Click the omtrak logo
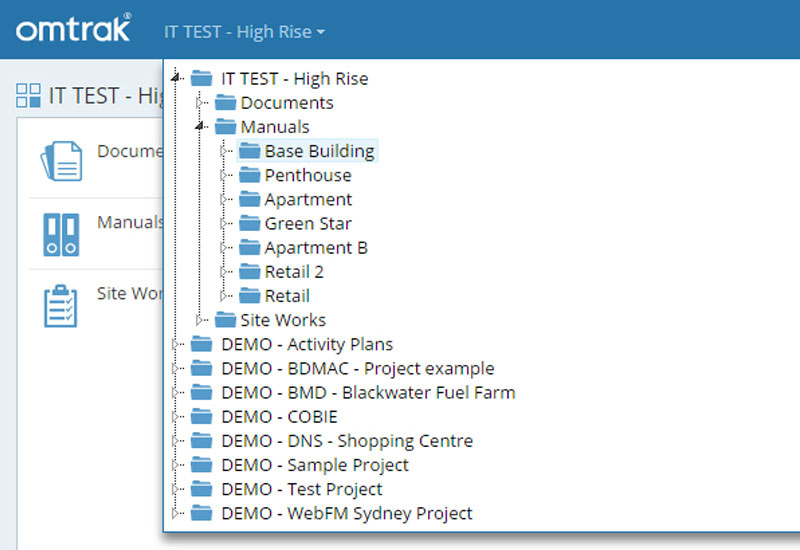The image size is (800, 550). (73, 28)
